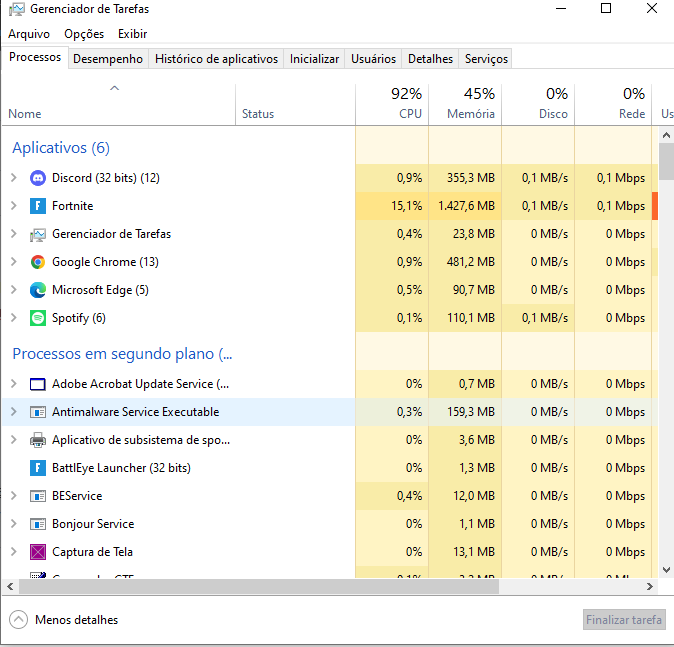Viewport: 674px width, 647px height.
Task: Click the Adobe Acrobat Update Service icon
Action: tap(38, 384)
